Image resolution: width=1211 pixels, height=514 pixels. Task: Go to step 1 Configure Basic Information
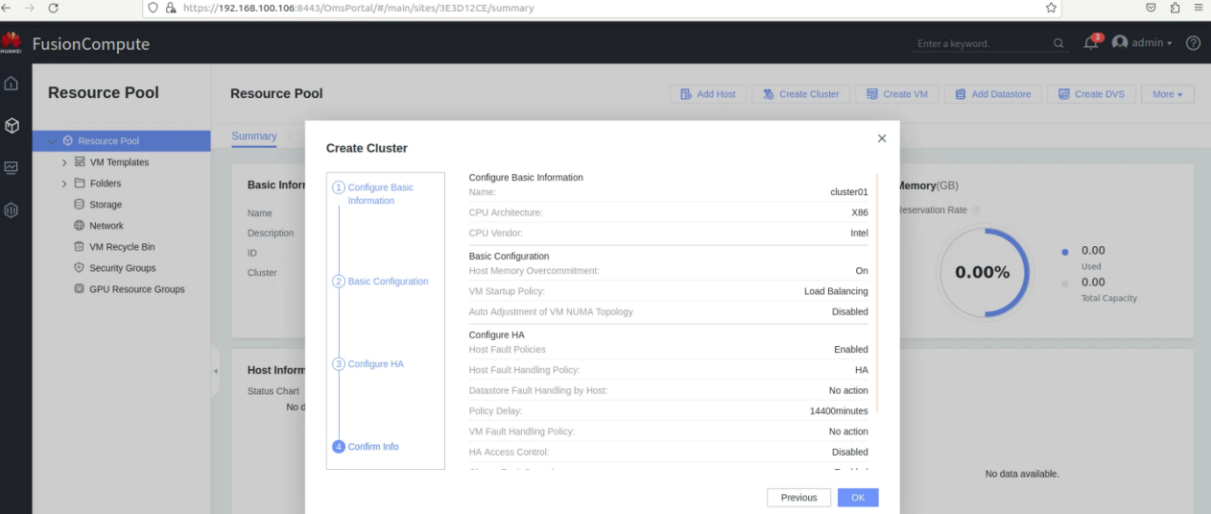(x=380, y=194)
